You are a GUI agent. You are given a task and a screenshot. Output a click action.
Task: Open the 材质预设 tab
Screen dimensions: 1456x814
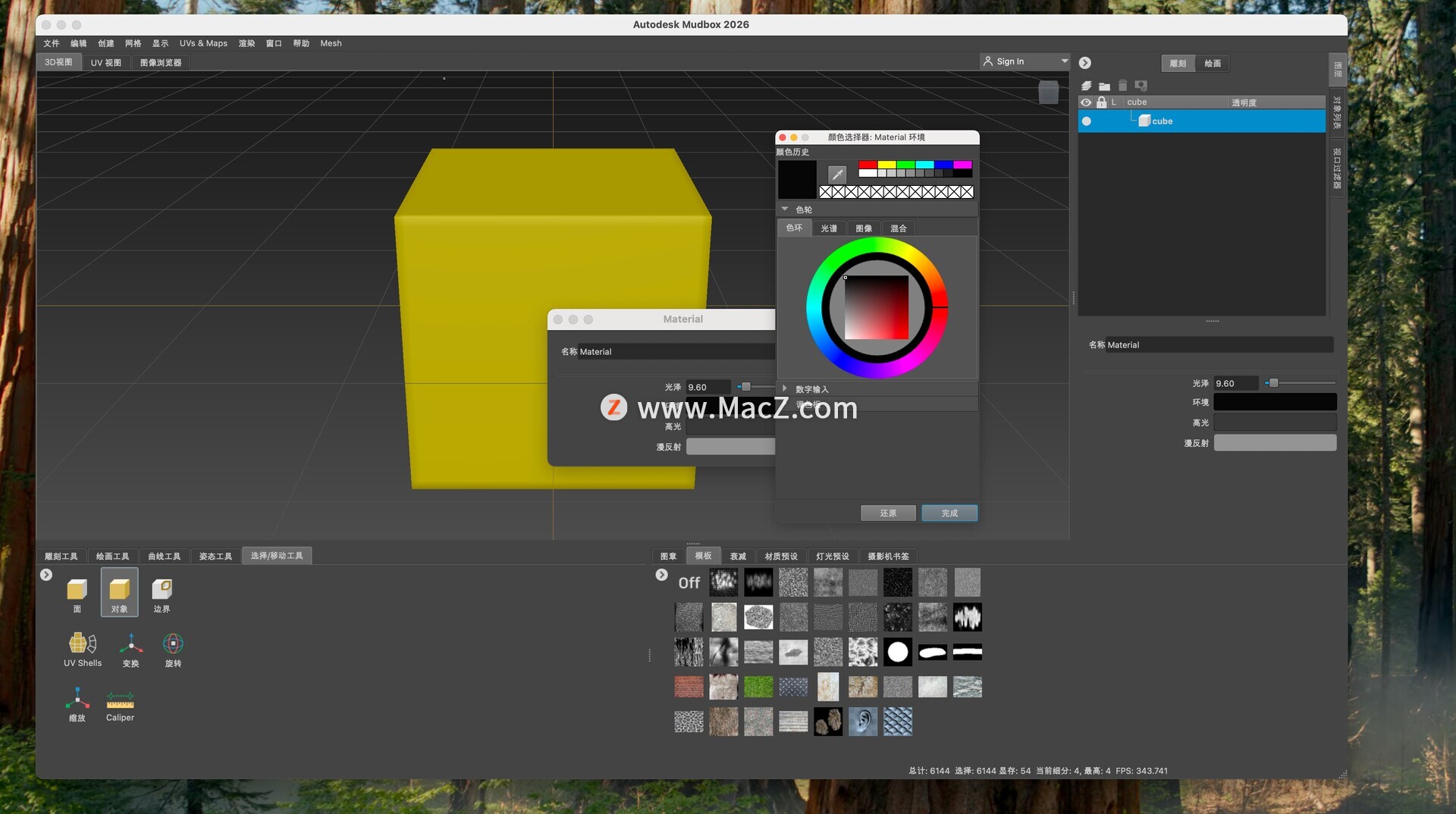click(781, 556)
